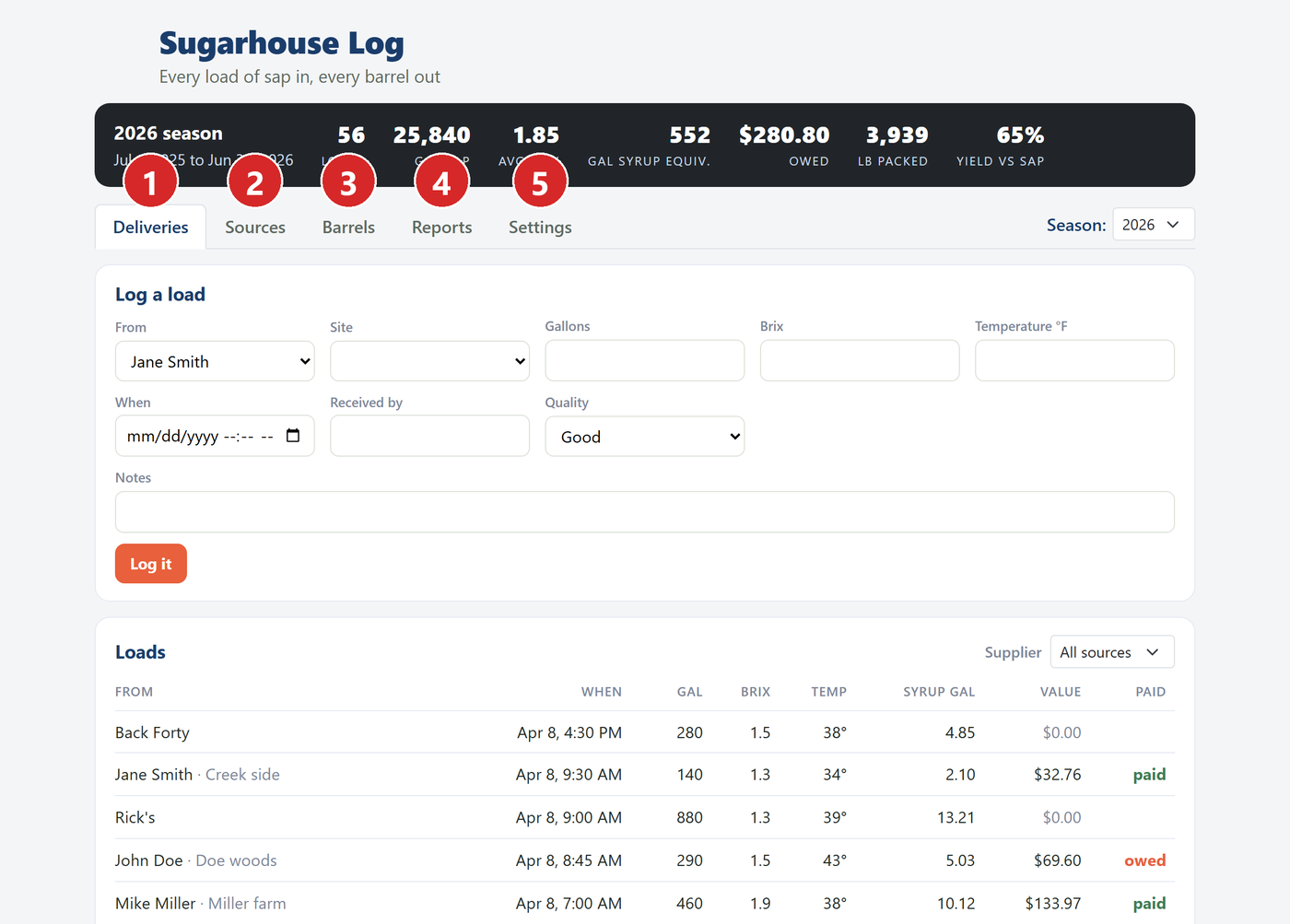Switch to the Deliveries tab

pyautogui.click(x=151, y=228)
